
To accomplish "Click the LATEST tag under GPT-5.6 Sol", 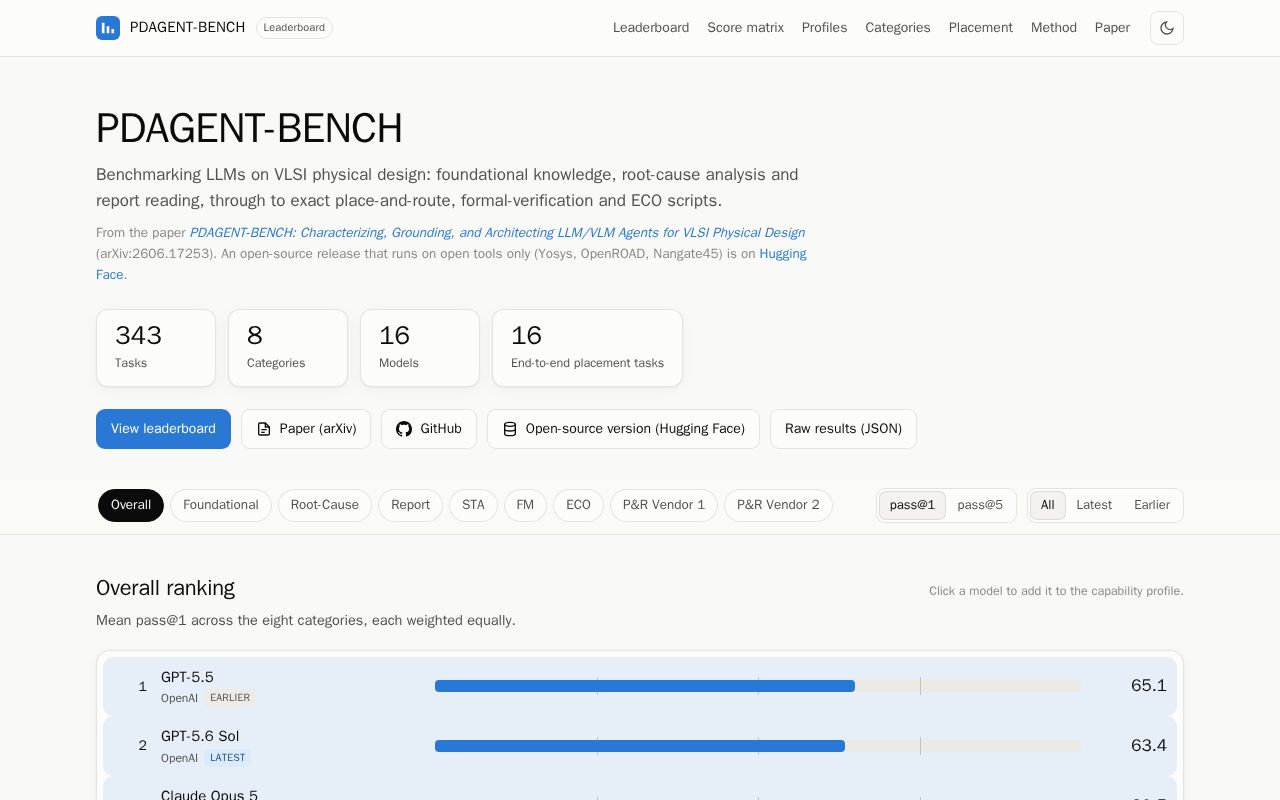I will click(x=228, y=758).
